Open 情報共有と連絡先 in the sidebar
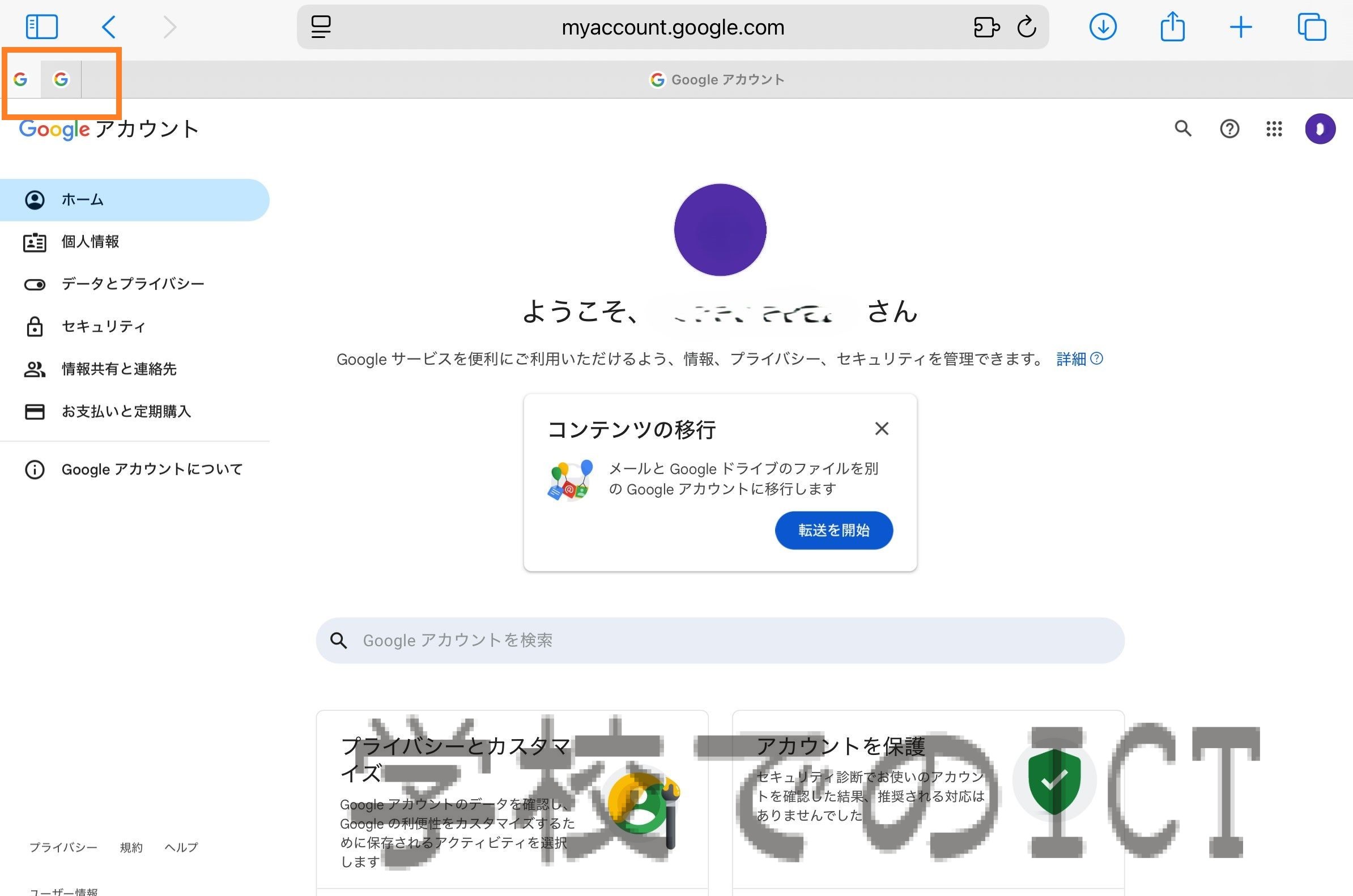Image resolution: width=1353 pixels, height=896 pixels. click(134, 369)
